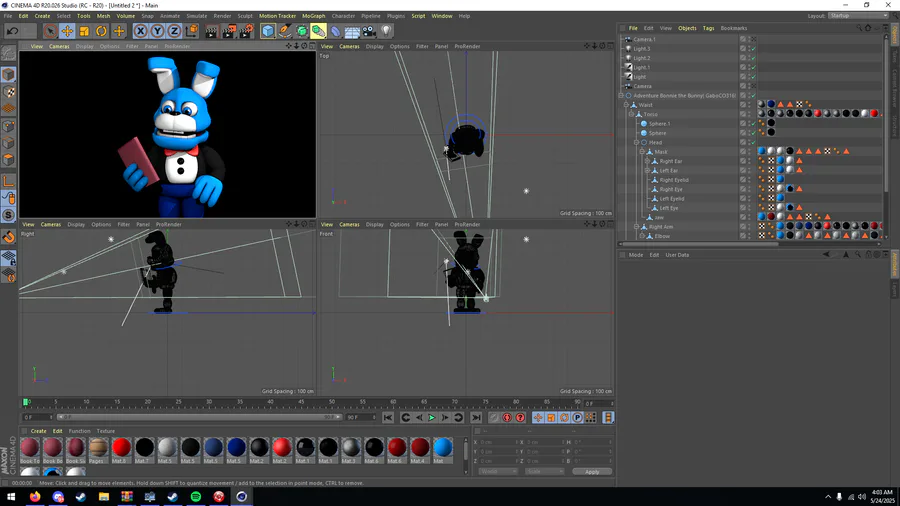Viewport: 900px width, 506px height.
Task: Click Render to Picture Viewer icon
Action: pyautogui.click(x=228, y=31)
